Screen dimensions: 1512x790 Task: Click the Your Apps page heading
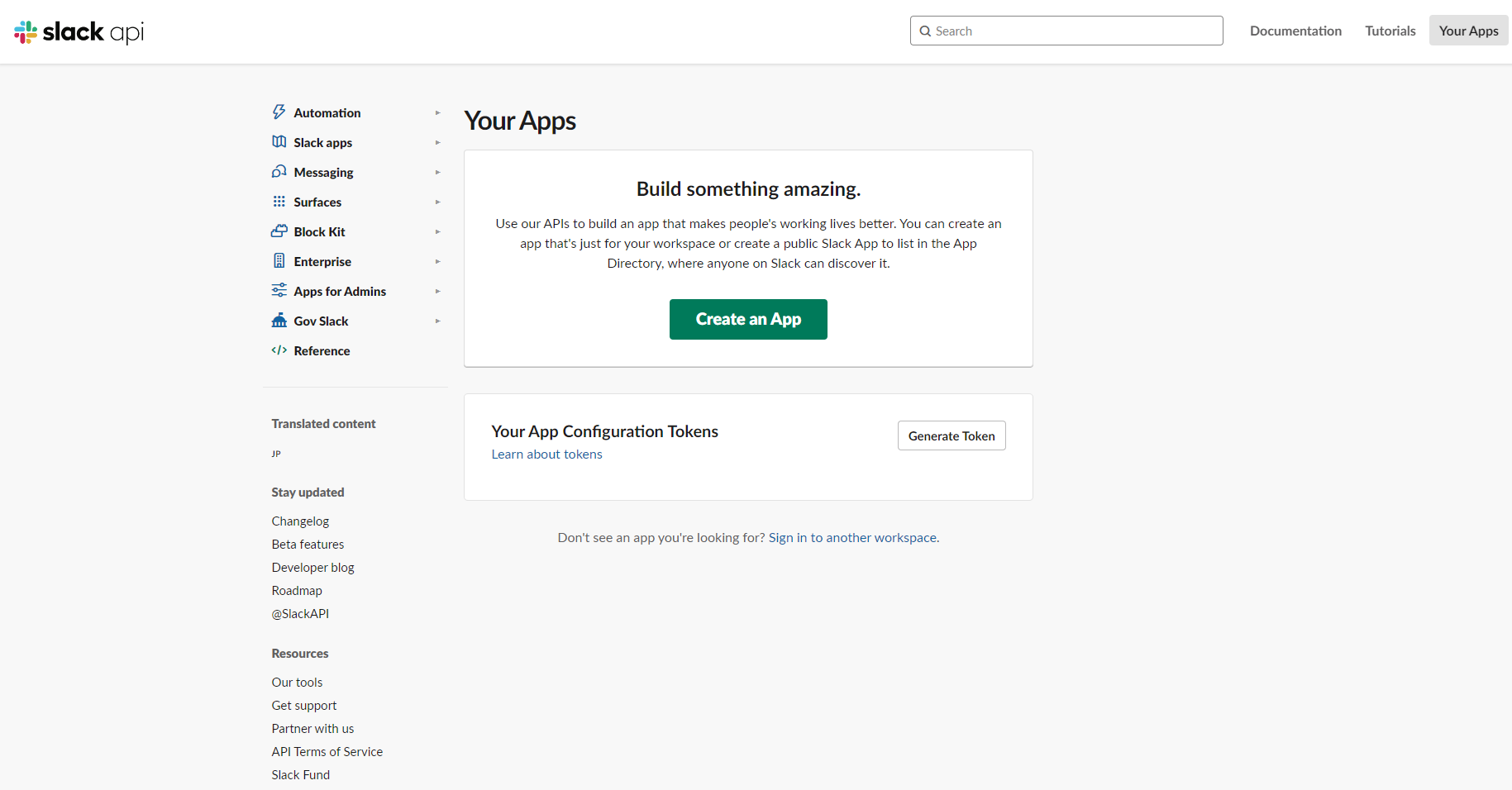(520, 121)
